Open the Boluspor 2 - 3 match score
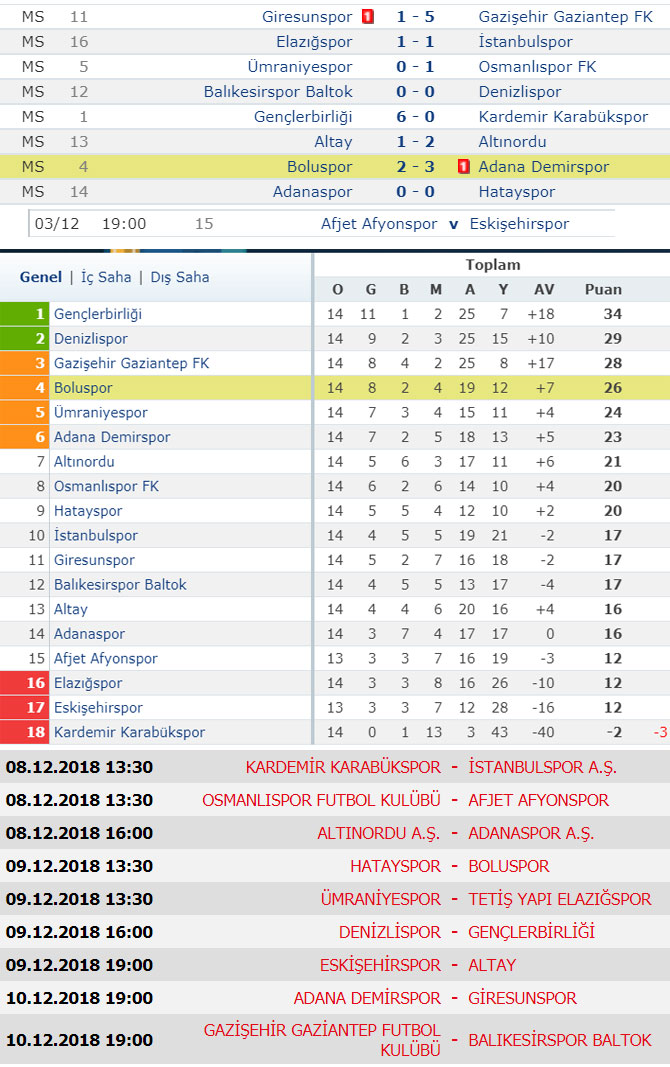This screenshot has width=670, height=1067. click(x=415, y=167)
